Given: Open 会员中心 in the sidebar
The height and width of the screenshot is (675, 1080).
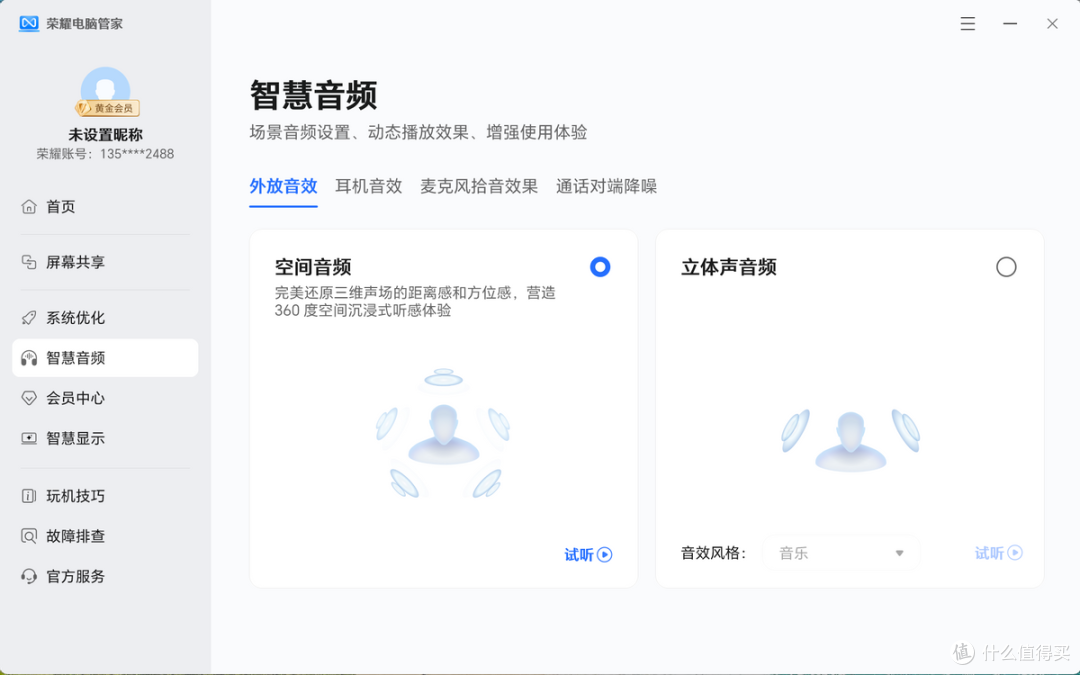Looking at the screenshot, I should click(x=105, y=398).
